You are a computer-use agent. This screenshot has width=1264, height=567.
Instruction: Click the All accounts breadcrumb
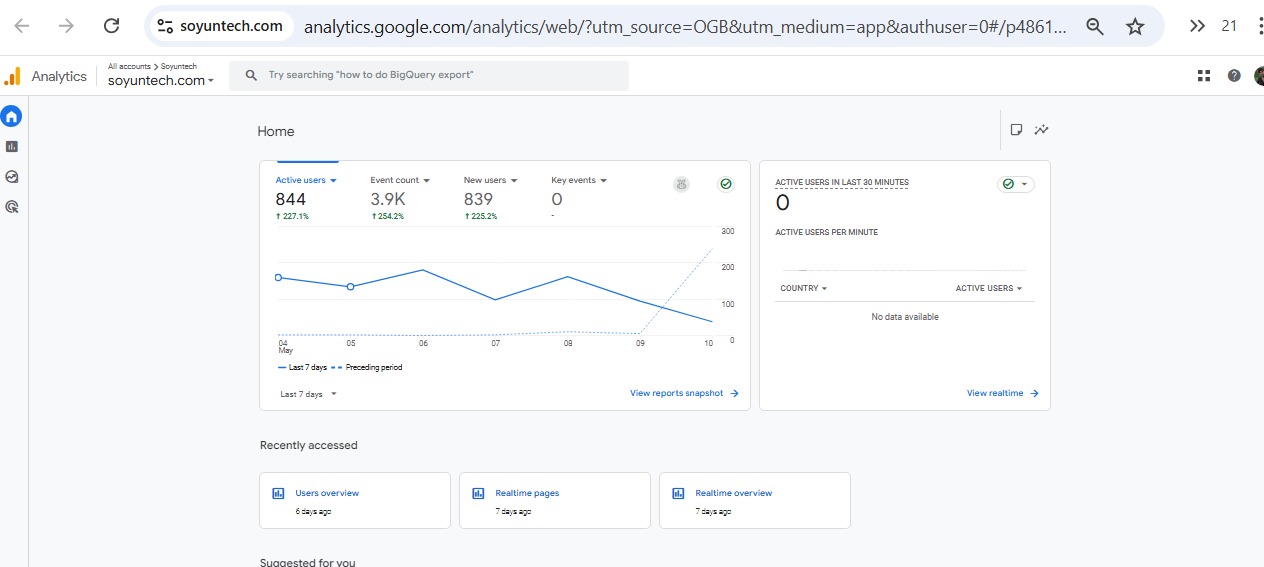[129, 66]
